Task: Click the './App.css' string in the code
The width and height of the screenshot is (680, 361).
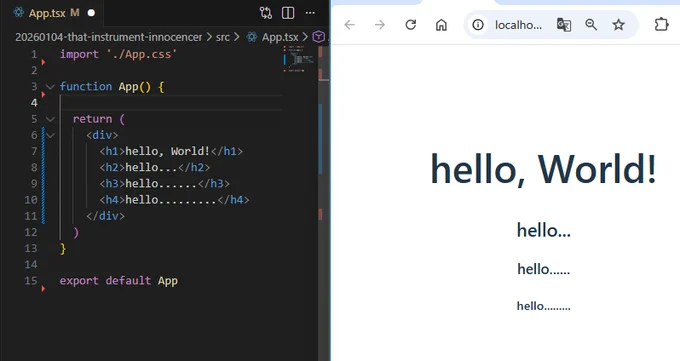Action: click(x=142, y=55)
